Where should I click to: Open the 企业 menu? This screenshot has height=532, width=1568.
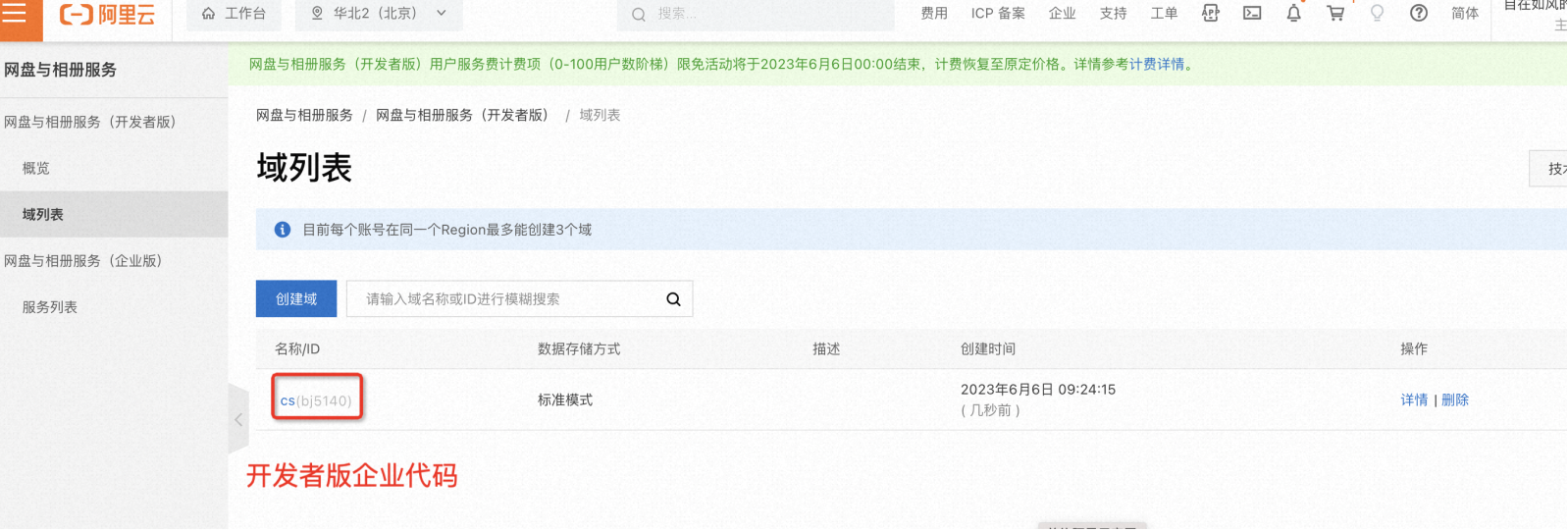click(x=1062, y=14)
